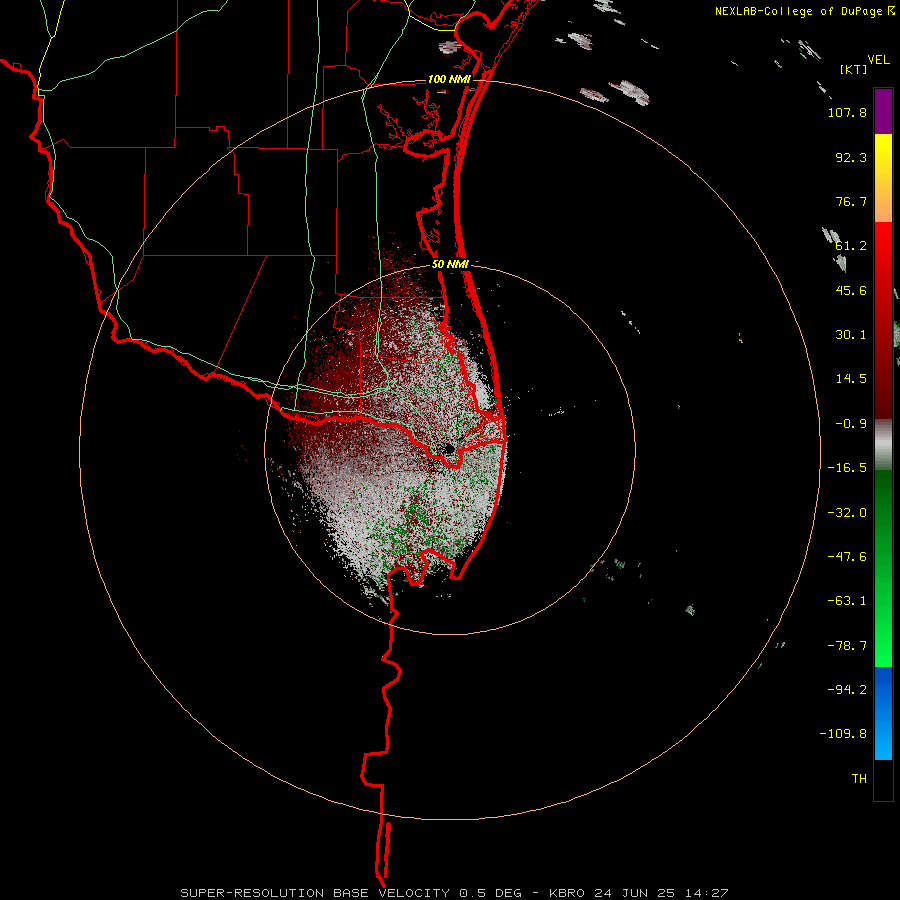
Task: Click the VEL legend title
Action: point(879,60)
